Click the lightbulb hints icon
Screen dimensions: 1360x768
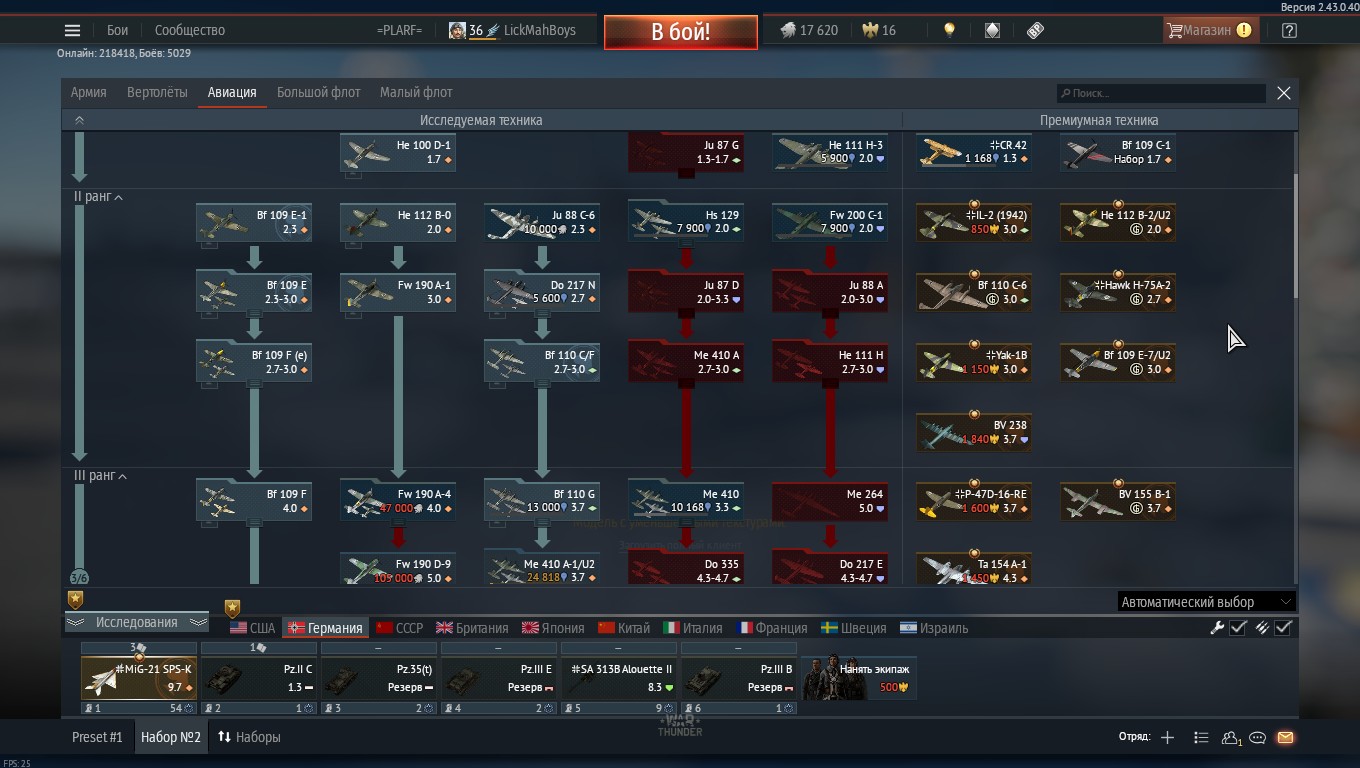949,30
